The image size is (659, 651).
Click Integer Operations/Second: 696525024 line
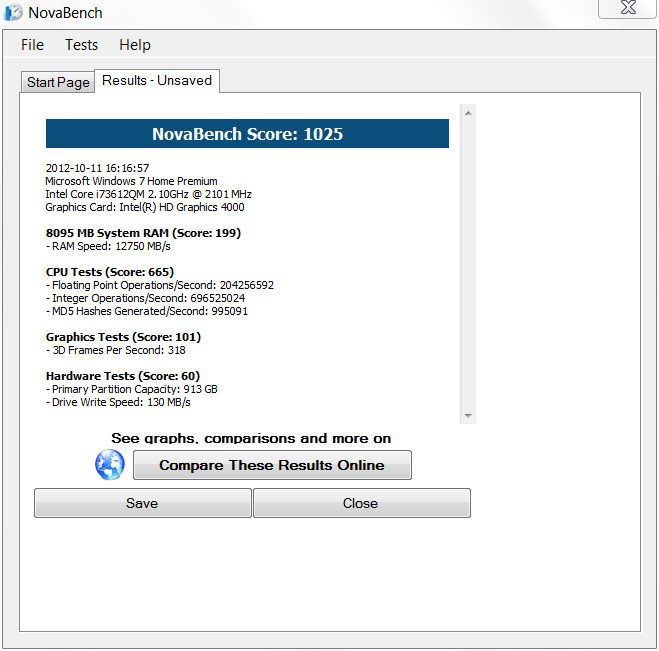[x=145, y=298]
